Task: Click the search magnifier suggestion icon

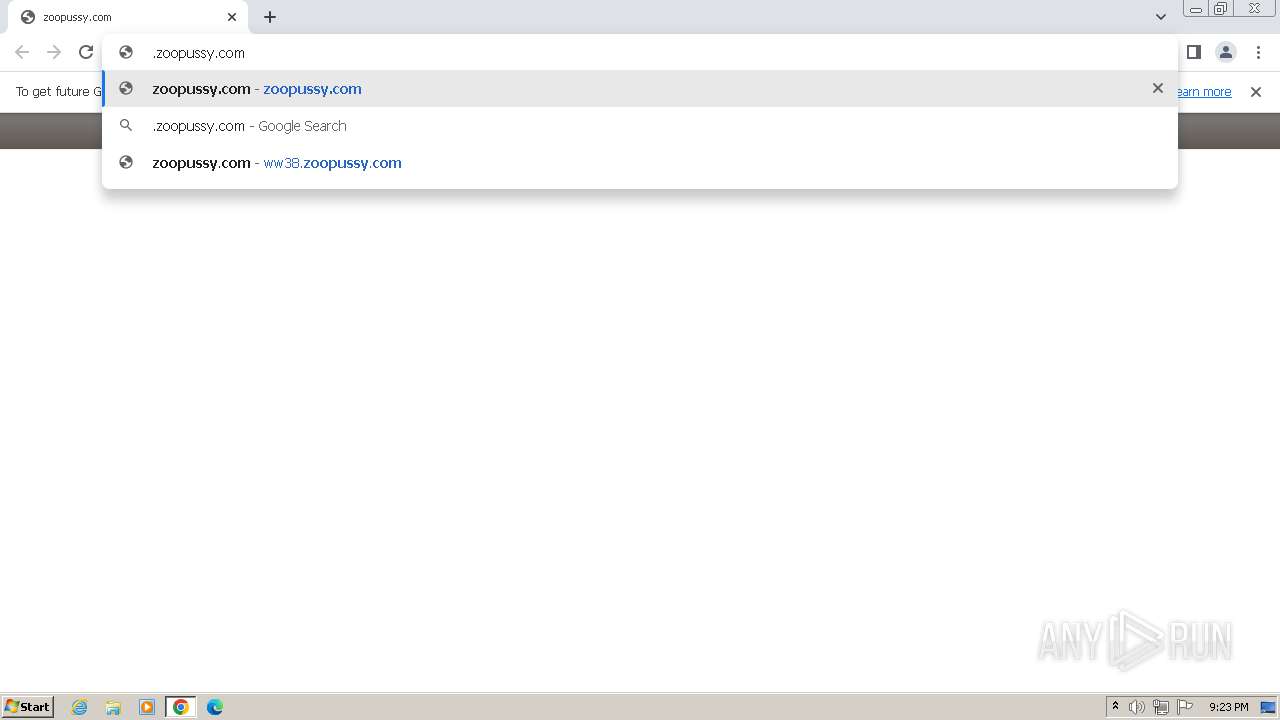Action: (126, 126)
